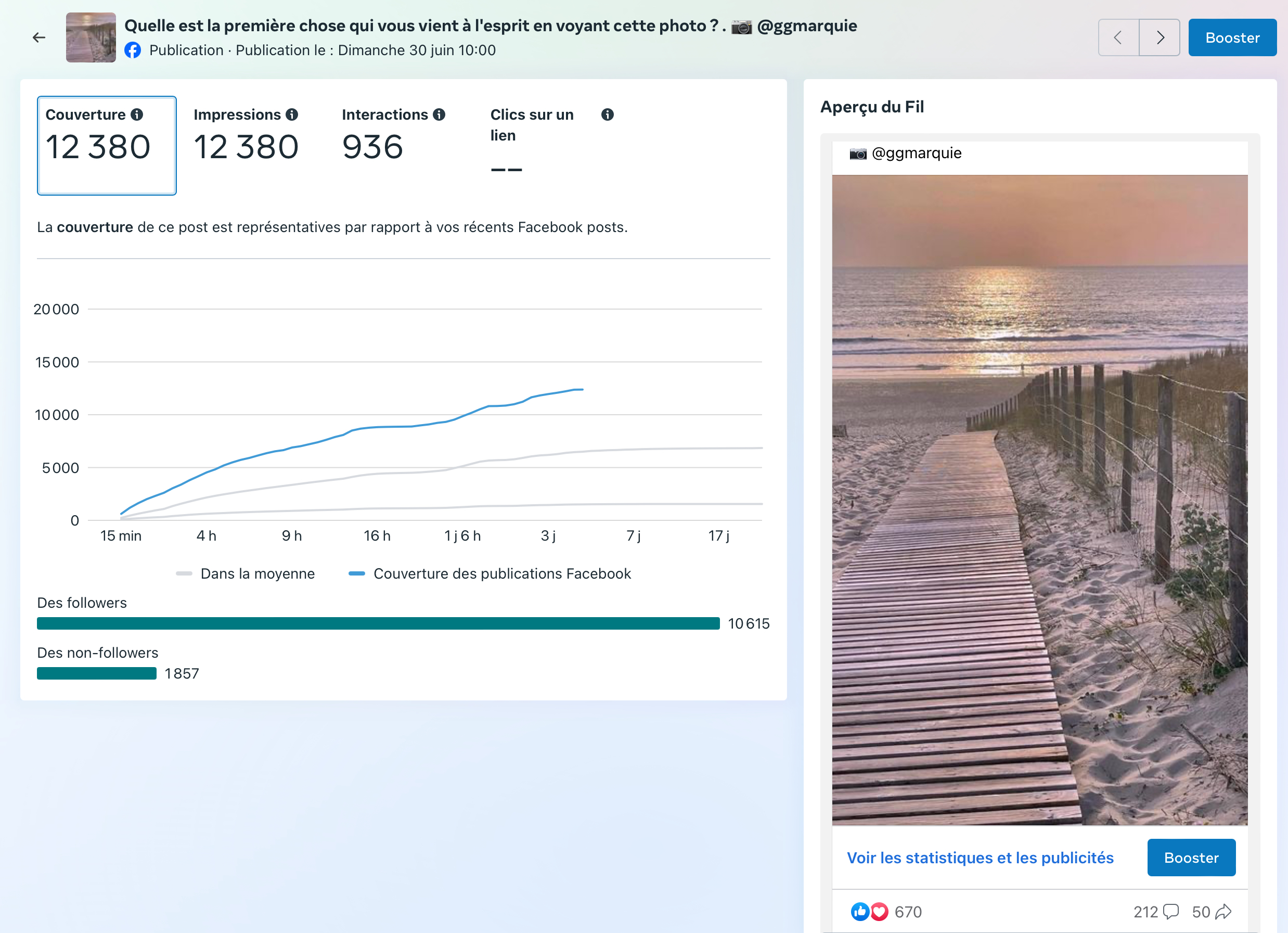Click the Facebook logo icon
The image size is (1288, 933).
[132, 50]
